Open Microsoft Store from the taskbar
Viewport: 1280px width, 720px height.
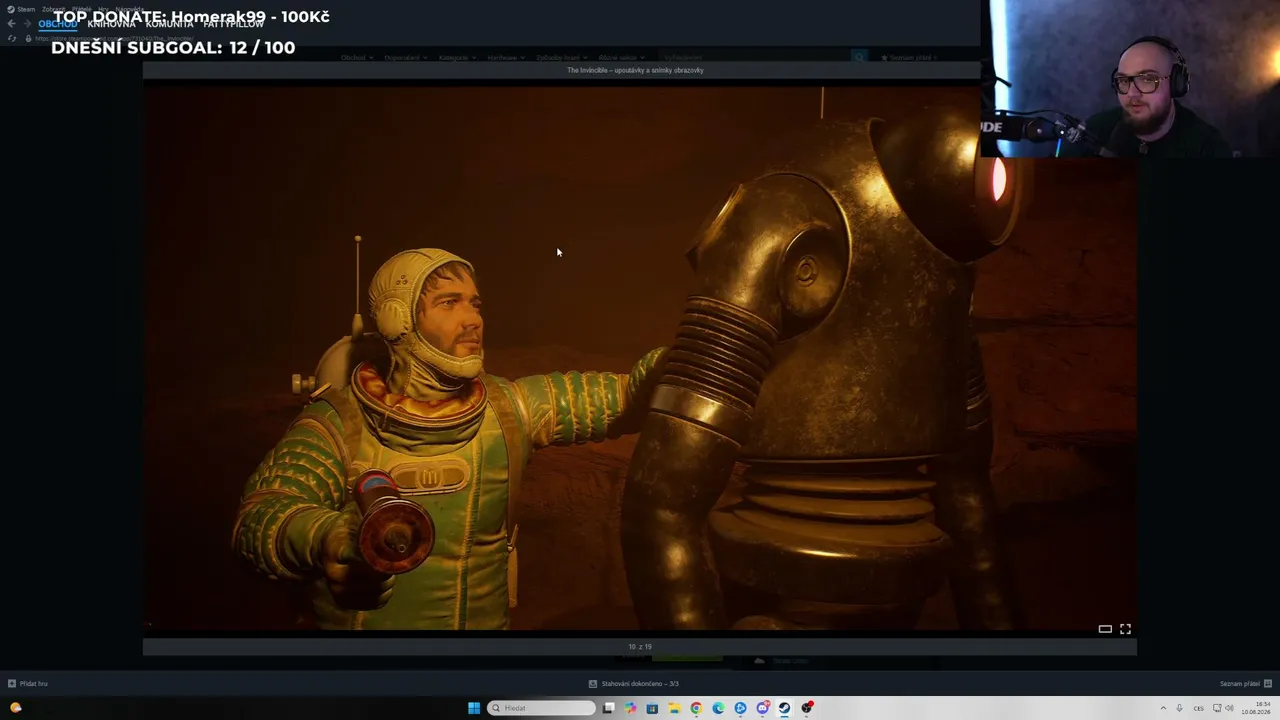tap(652, 708)
